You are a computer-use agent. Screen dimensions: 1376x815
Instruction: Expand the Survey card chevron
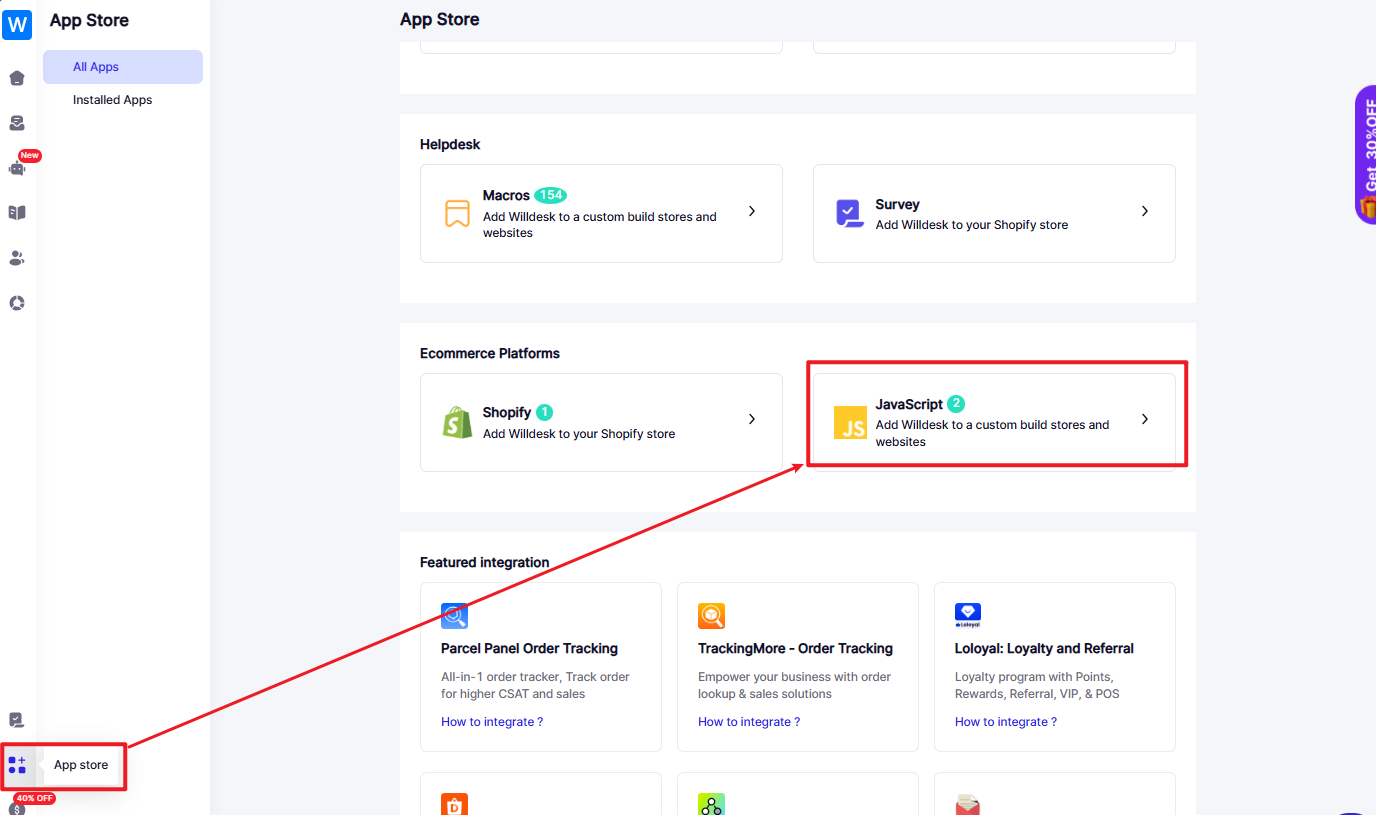coord(1145,212)
